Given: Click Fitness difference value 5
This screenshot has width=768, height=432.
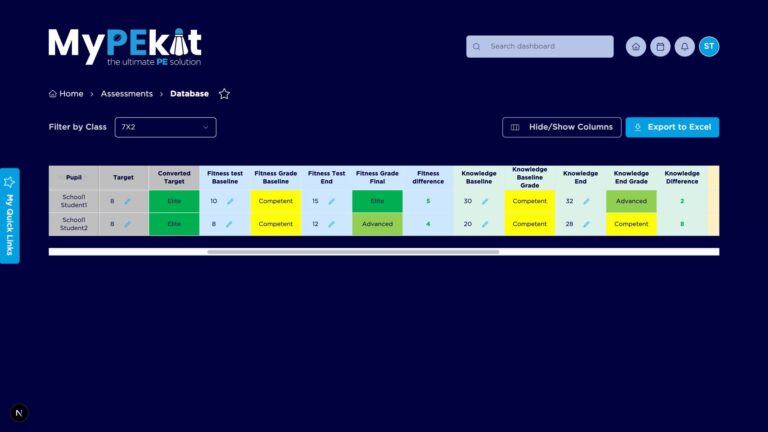Looking at the screenshot, I should point(428,201).
